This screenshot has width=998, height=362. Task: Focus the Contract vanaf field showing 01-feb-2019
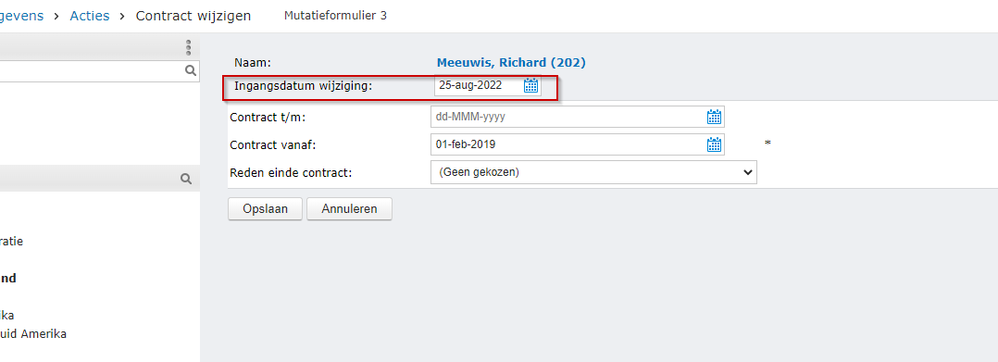coord(568,144)
